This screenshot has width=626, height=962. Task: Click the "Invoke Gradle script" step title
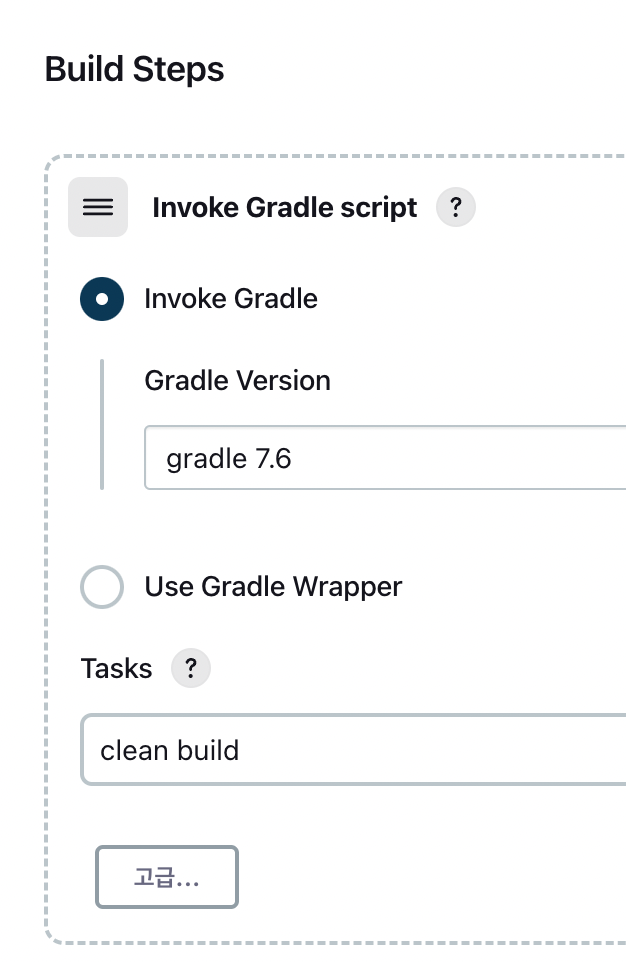(x=285, y=208)
